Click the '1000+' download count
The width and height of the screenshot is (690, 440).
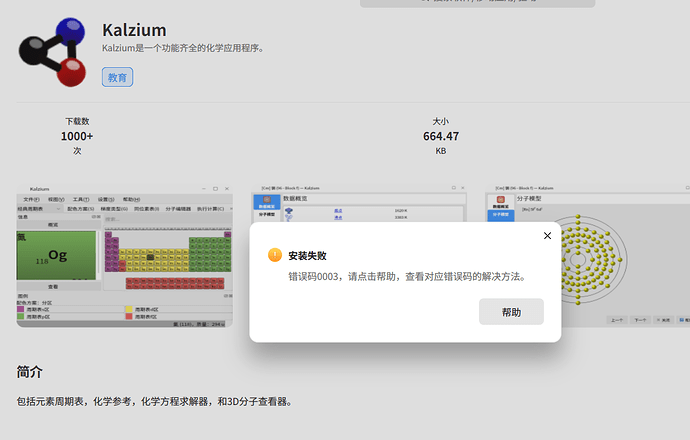pyautogui.click(x=77, y=136)
